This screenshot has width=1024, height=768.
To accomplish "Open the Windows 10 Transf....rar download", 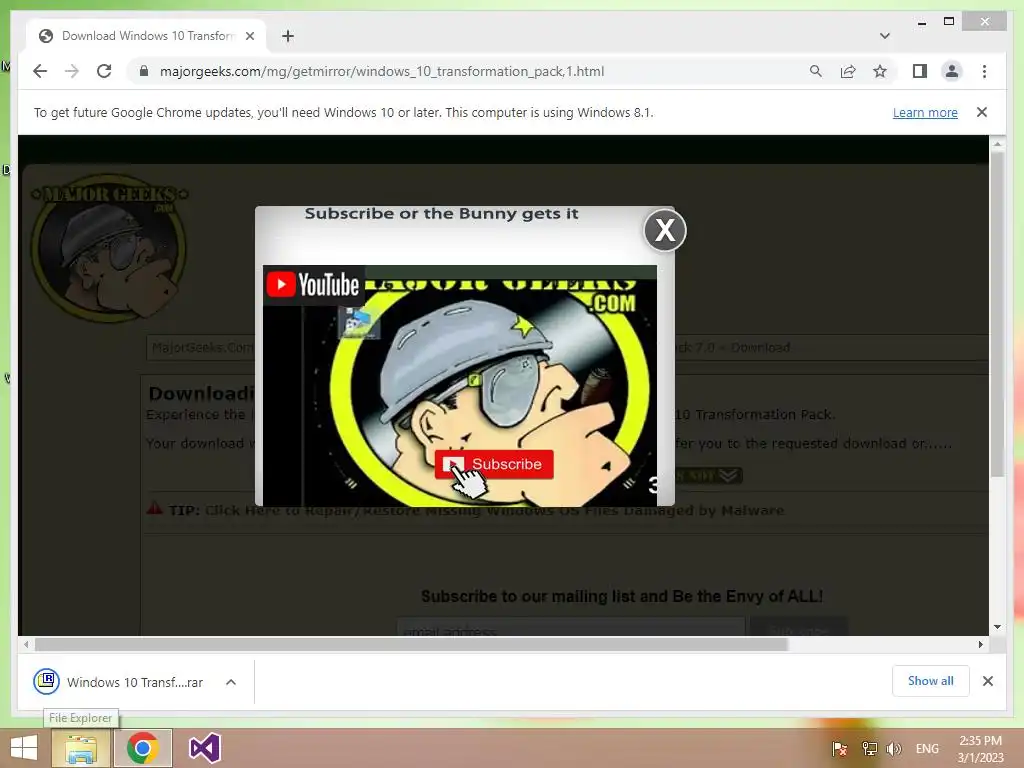I will coord(135,682).
